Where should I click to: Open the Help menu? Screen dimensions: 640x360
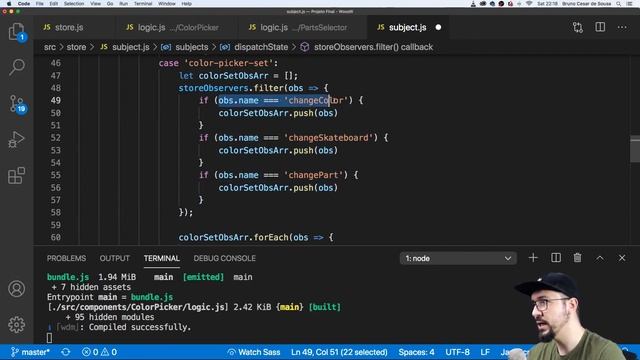click(x=187, y=3)
